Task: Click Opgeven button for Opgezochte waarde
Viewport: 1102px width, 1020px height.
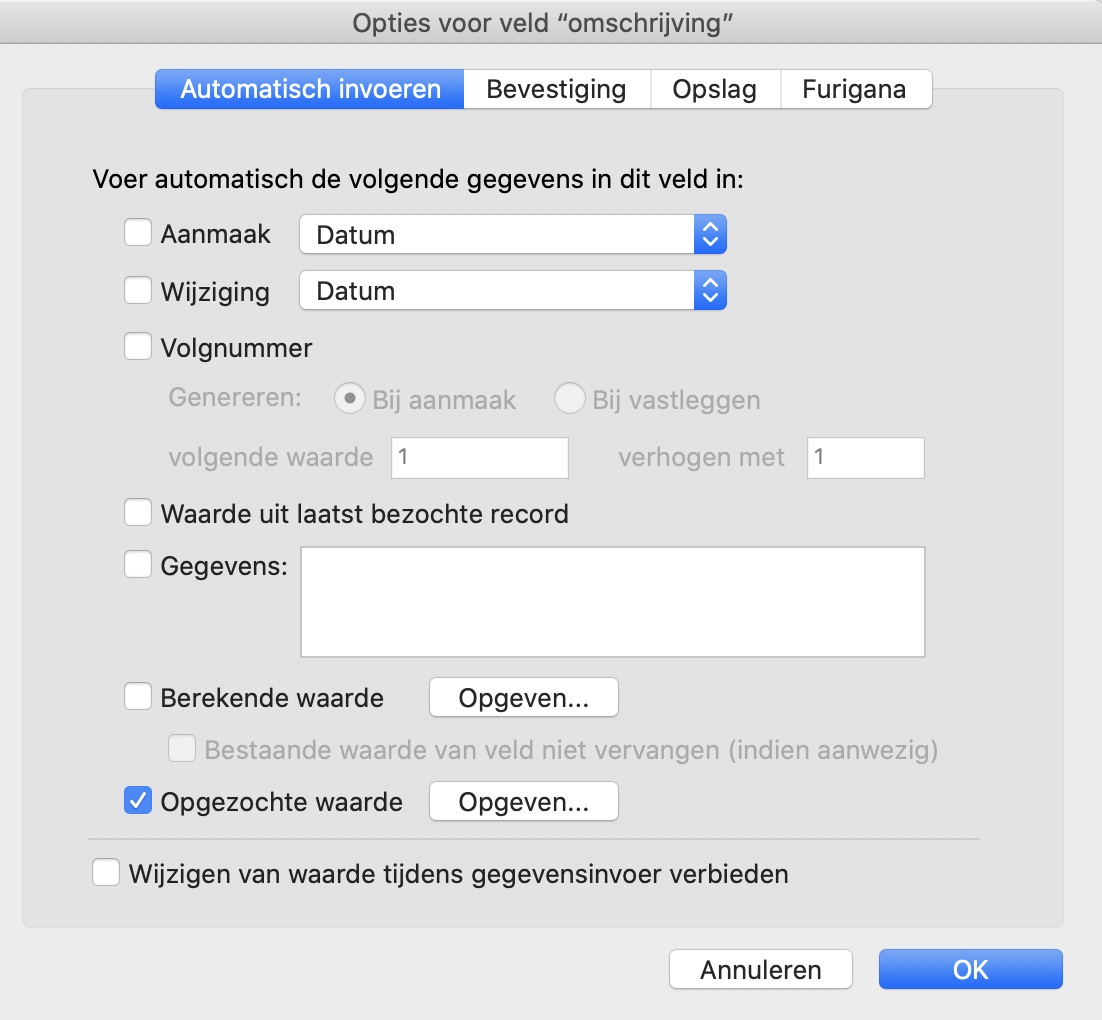Action: click(524, 801)
